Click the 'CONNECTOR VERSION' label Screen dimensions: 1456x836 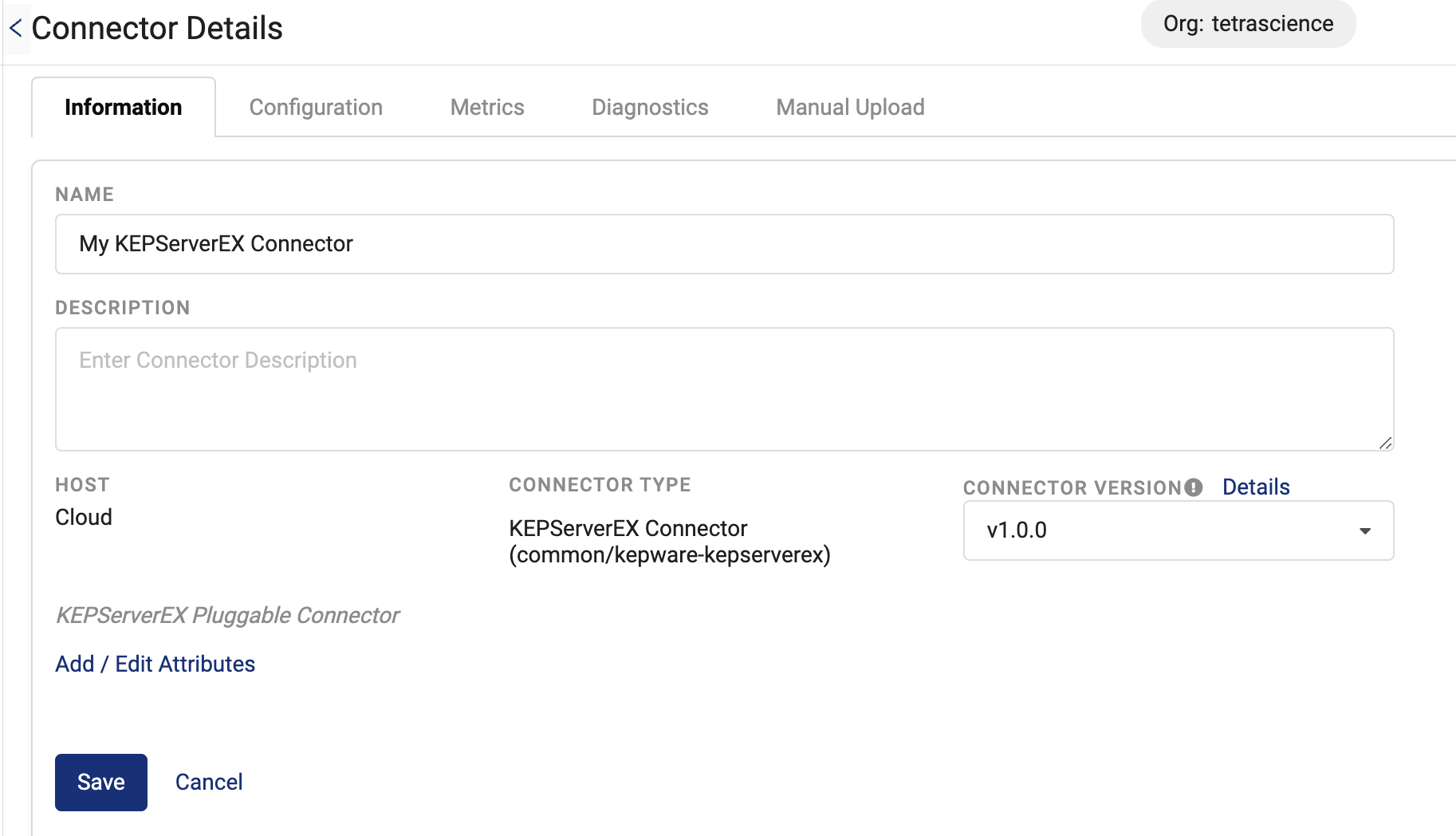coord(1072,487)
